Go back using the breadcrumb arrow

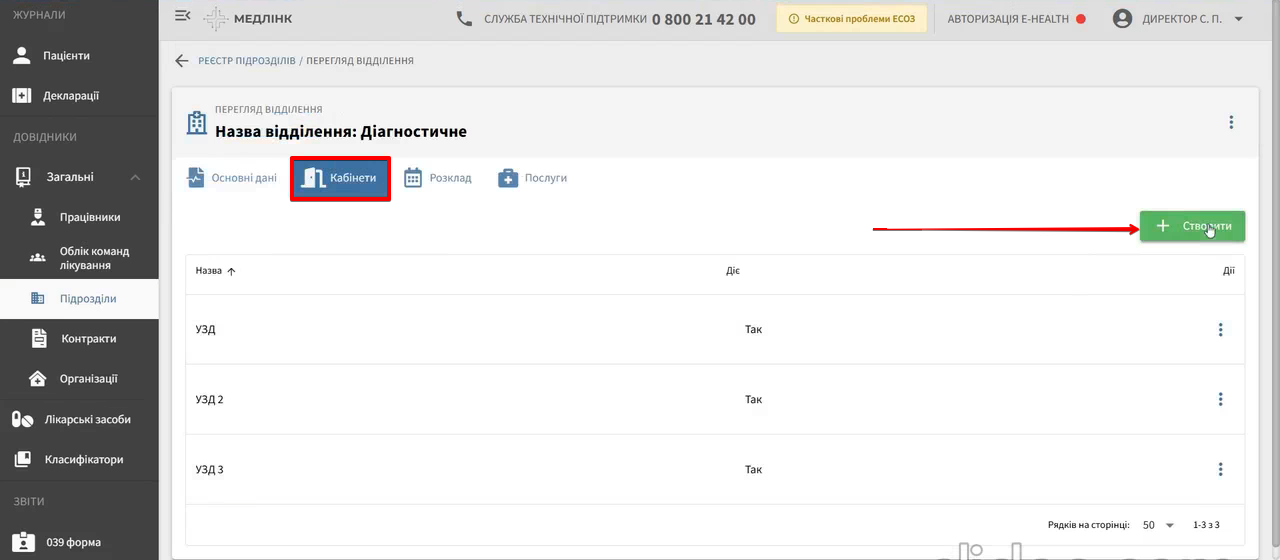182,61
